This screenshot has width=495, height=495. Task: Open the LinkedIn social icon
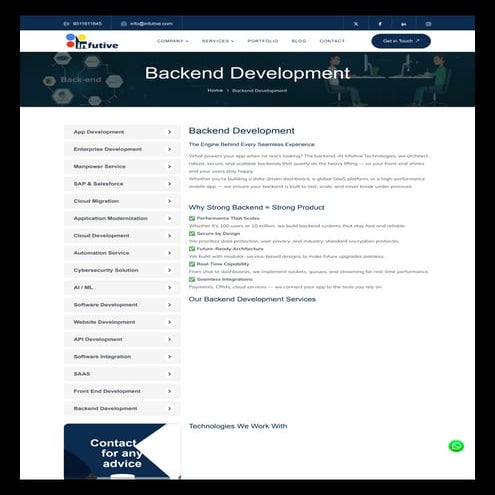pos(404,24)
